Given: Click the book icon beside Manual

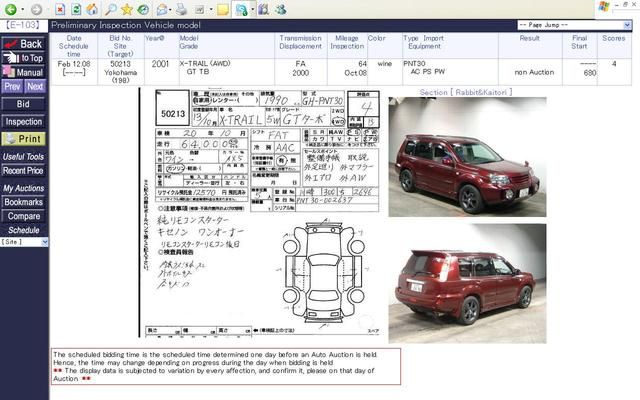Looking at the screenshot, I should click(x=9, y=71).
